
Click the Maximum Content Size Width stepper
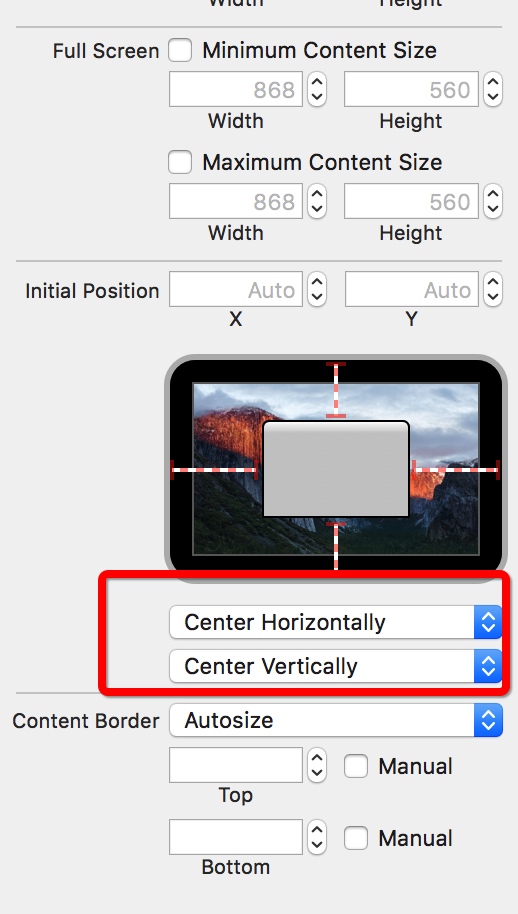pos(317,201)
